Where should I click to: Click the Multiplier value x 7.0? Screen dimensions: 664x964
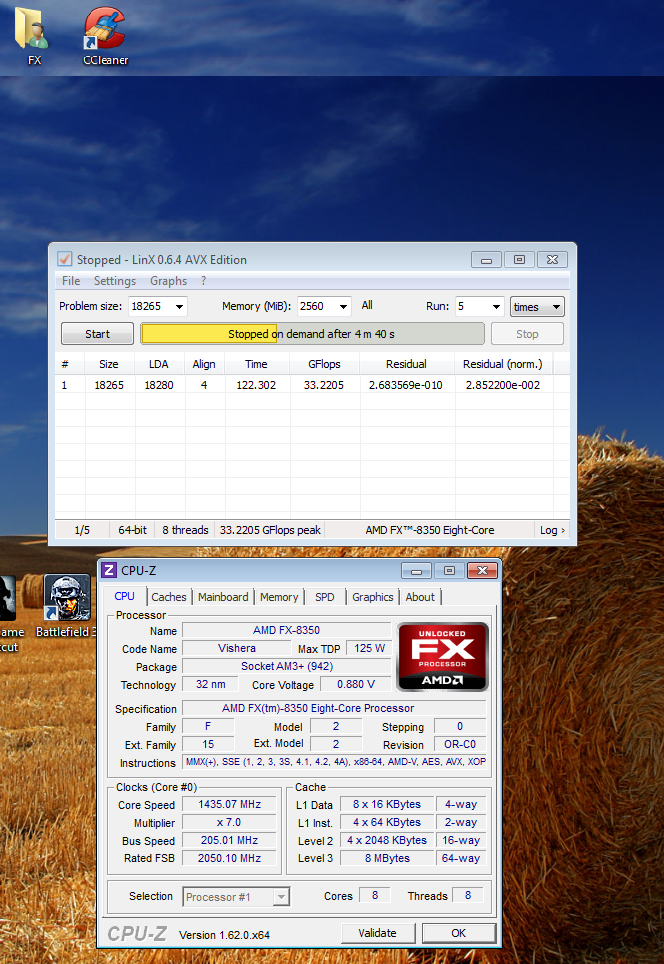[229, 822]
